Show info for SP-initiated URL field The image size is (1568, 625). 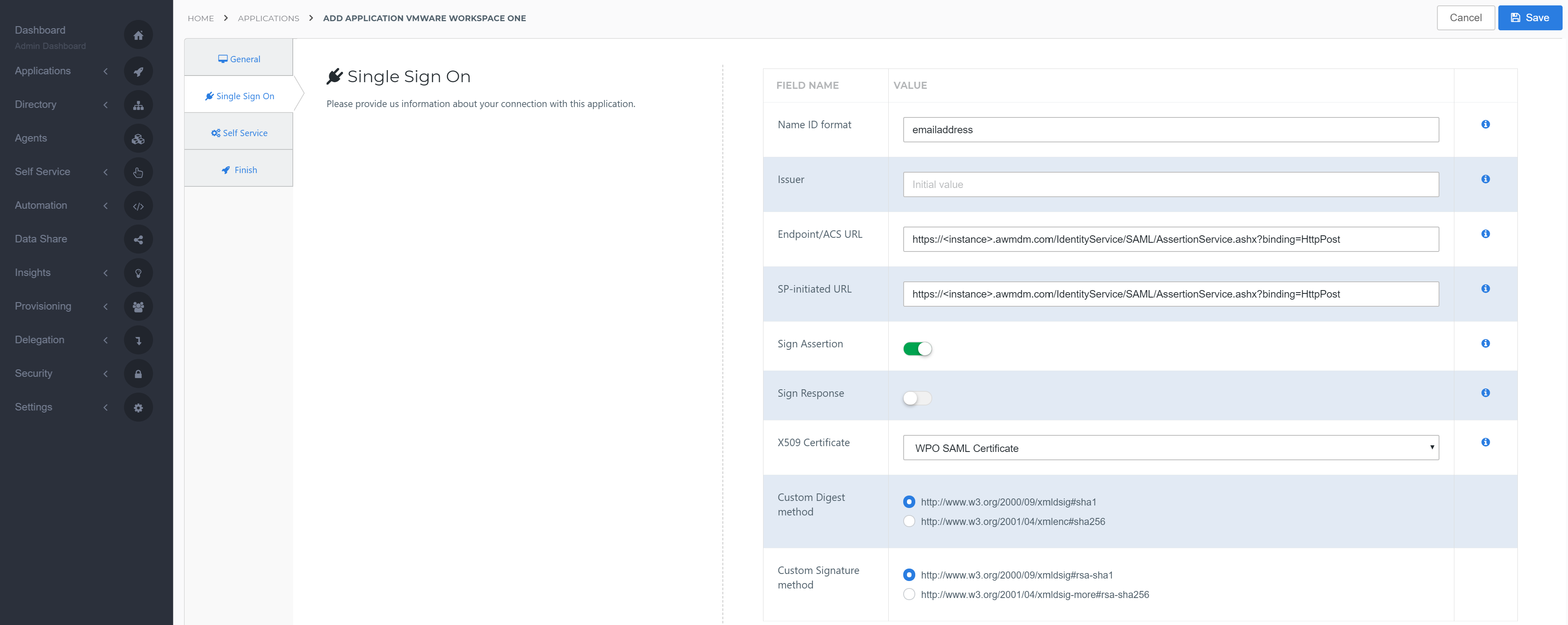tap(1485, 289)
